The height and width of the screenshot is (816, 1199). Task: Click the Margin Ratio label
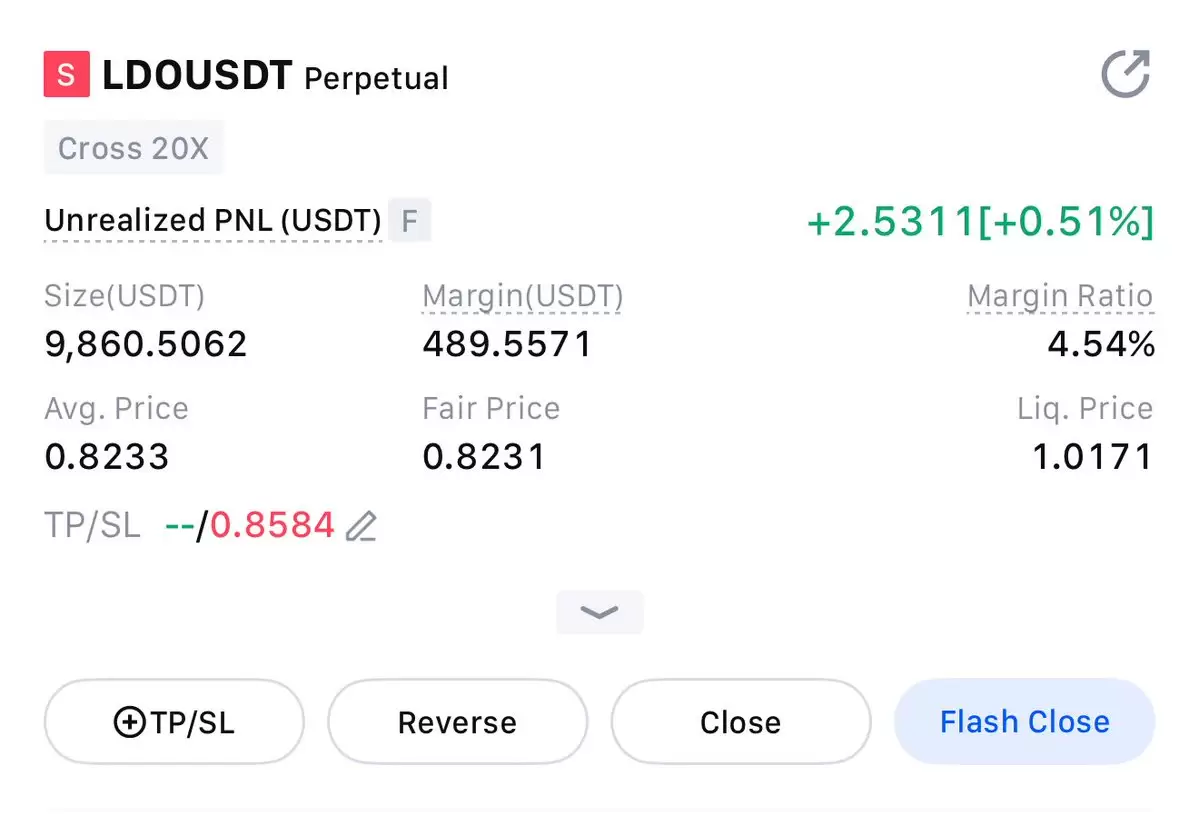[1060, 296]
